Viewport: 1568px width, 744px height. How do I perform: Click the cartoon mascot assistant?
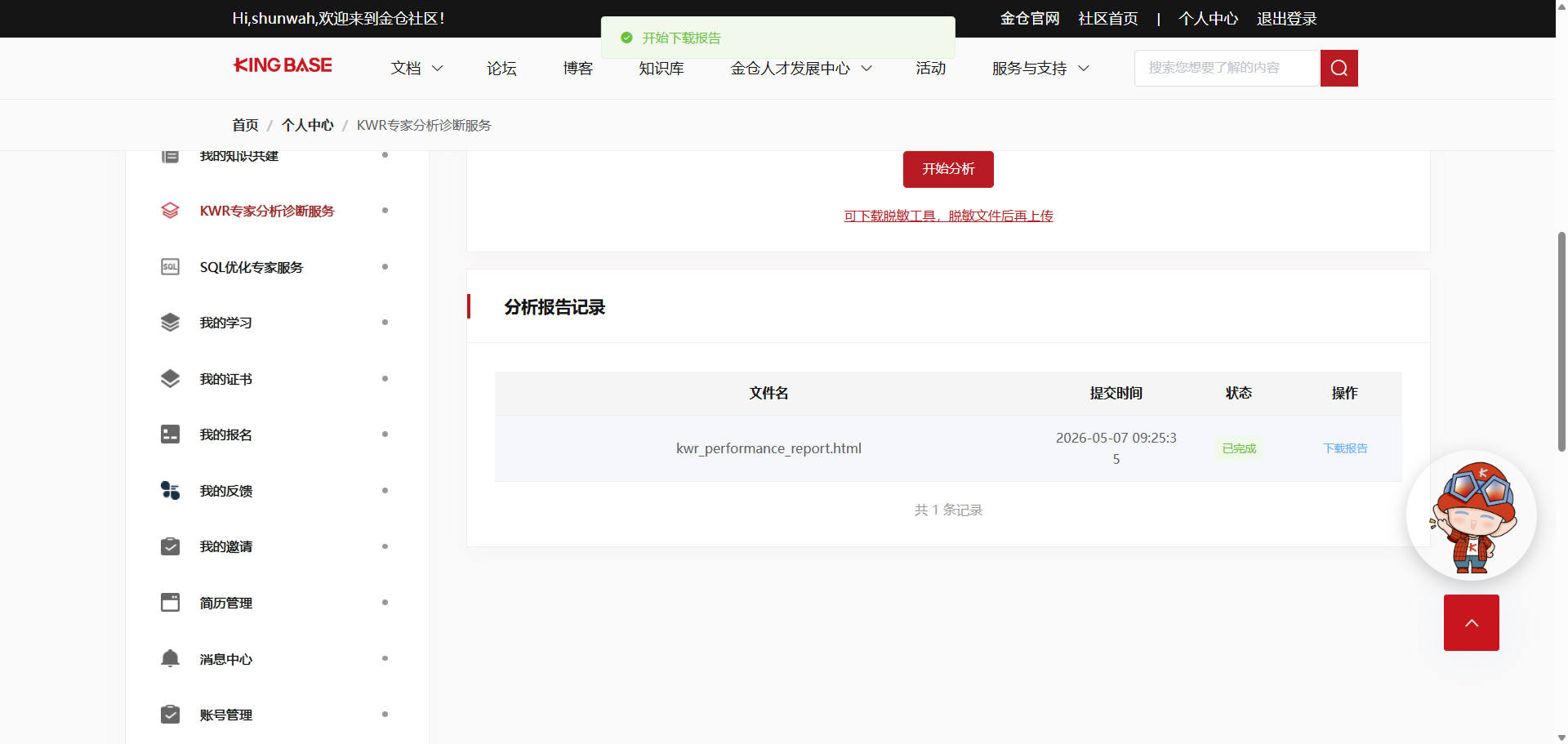[1472, 515]
